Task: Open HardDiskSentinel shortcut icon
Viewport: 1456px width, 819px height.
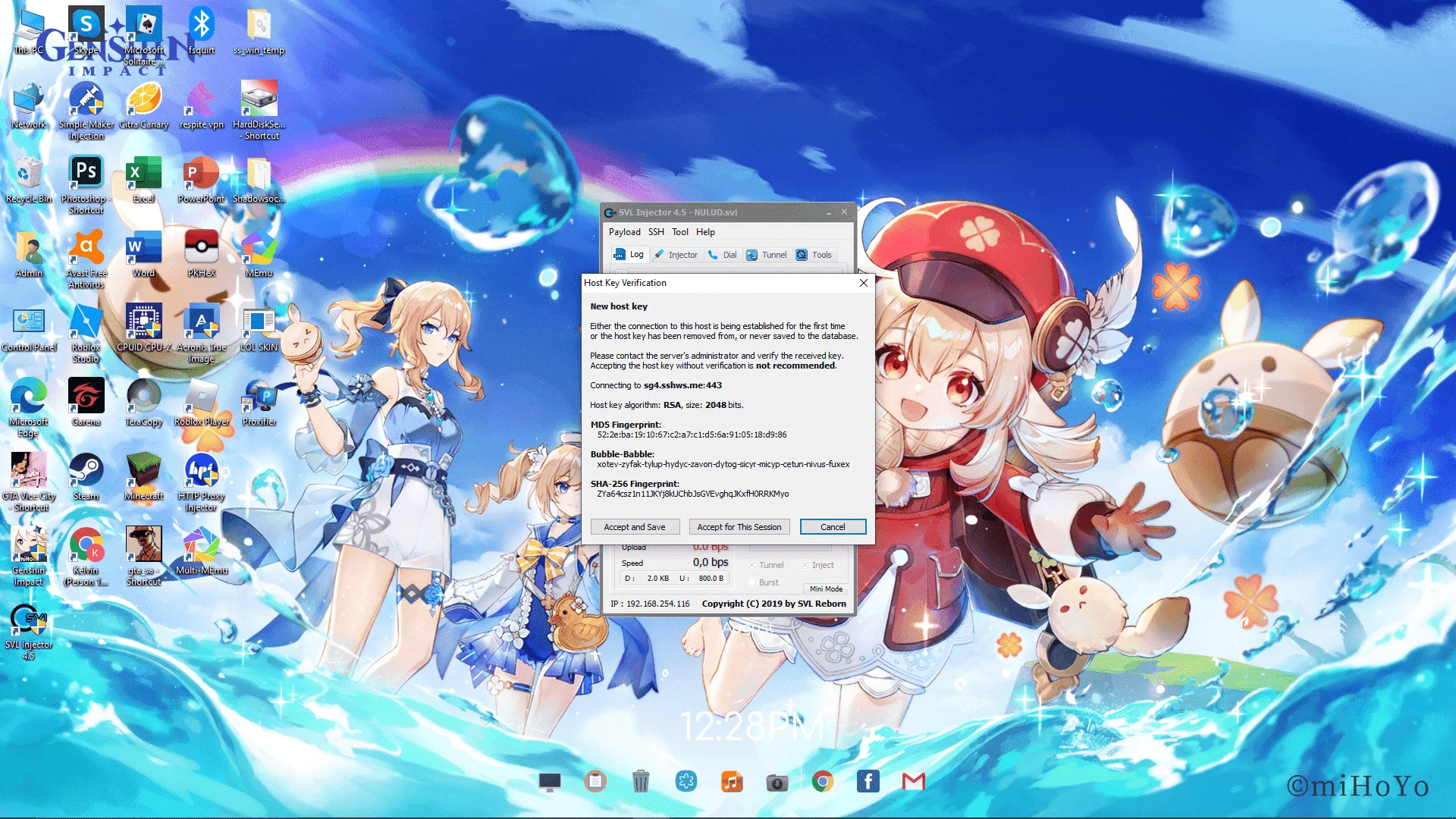Action: coord(259,111)
